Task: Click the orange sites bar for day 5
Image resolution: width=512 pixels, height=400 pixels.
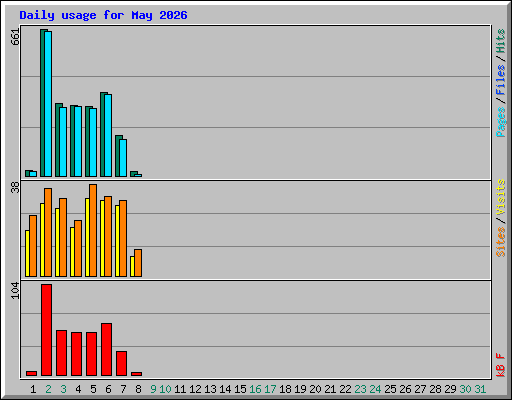Action: [x=93, y=230]
